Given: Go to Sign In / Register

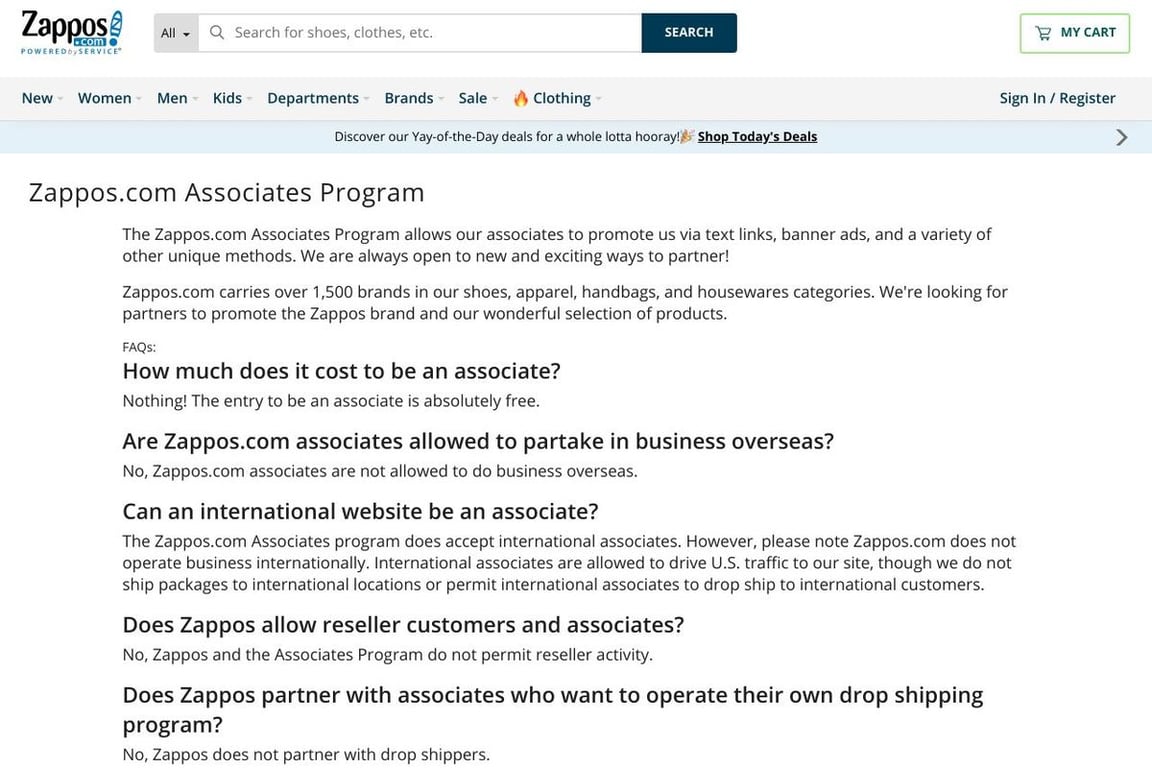Looking at the screenshot, I should 1057,98.
